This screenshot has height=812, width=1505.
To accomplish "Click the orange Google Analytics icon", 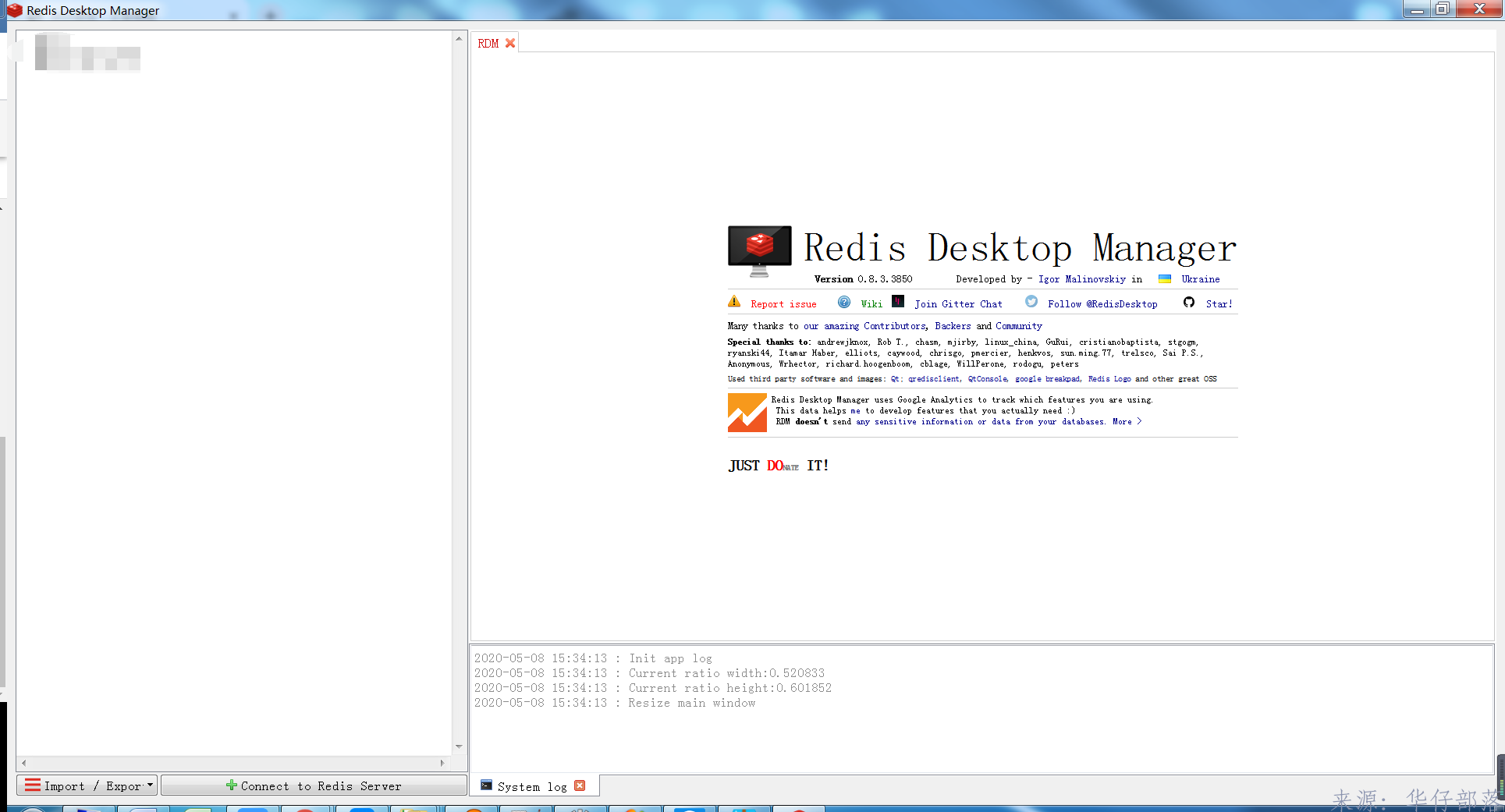I will tap(747, 413).
